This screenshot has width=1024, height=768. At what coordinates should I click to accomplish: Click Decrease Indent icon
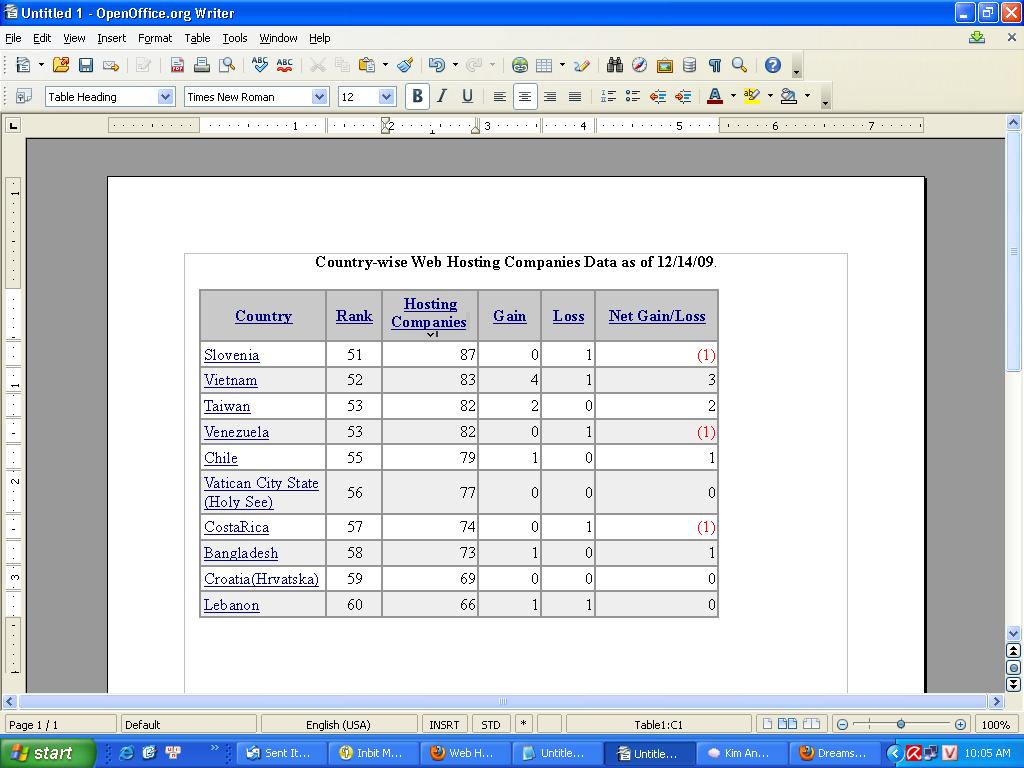click(x=658, y=97)
